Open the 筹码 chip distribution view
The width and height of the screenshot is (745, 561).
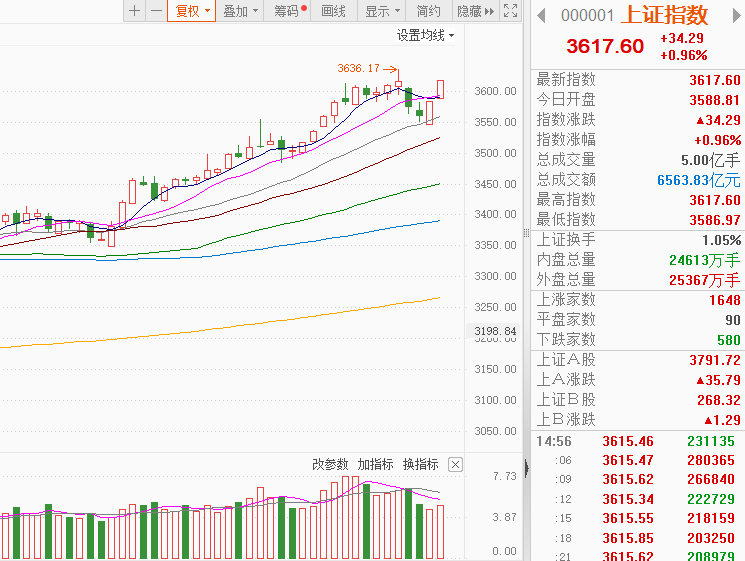click(289, 10)
